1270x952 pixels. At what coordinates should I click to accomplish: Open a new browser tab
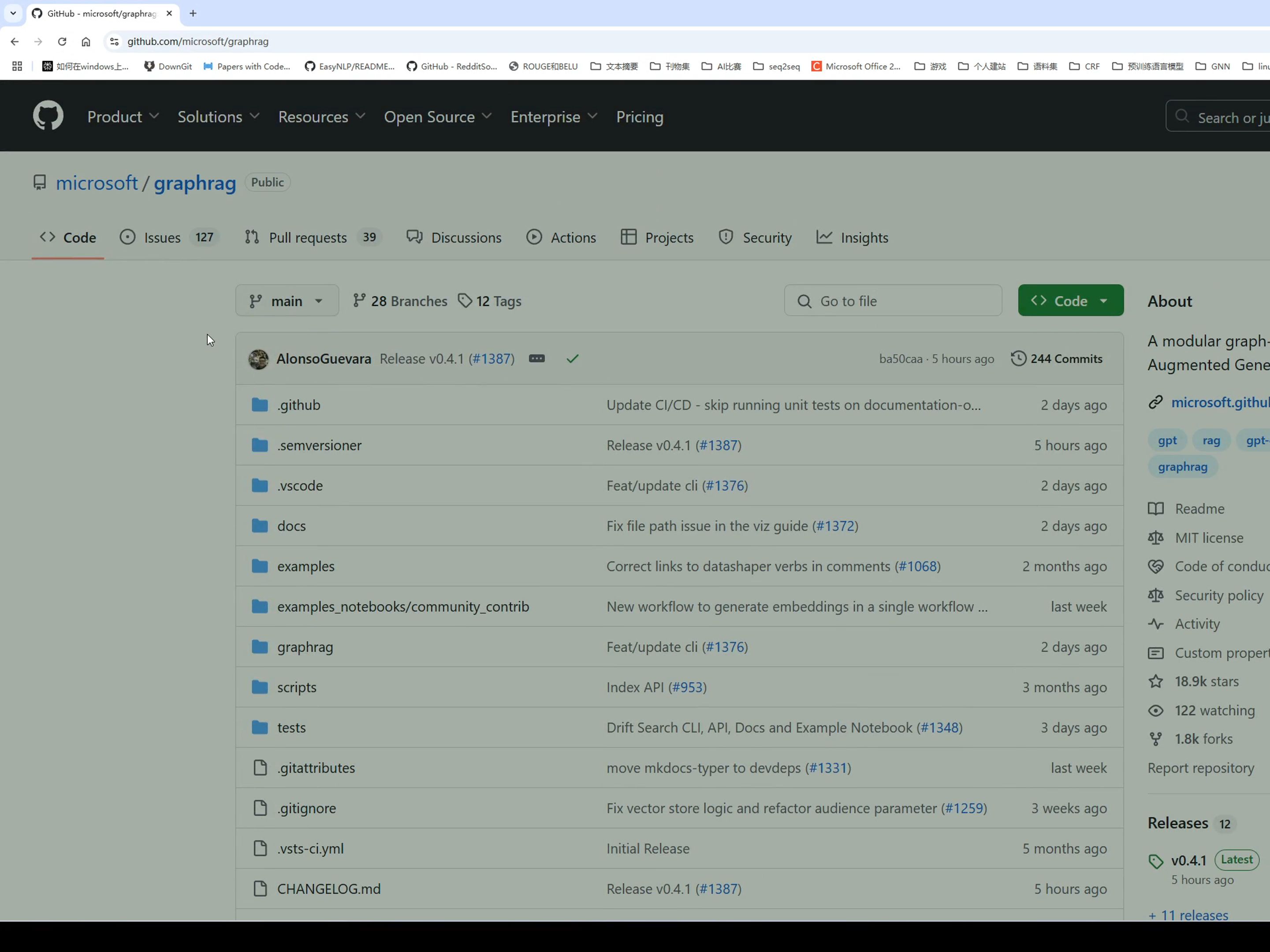point(193,13)
